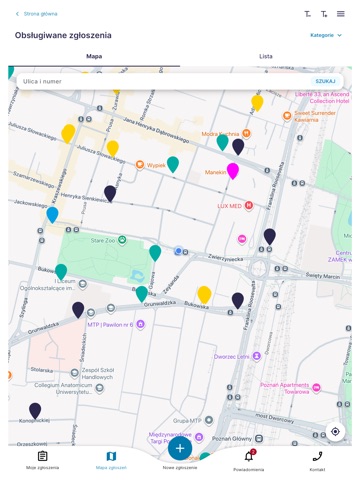Select the dark pin on Henryka Sienkiewicza
Viewport: 360px width, 480px height.
[x=110, y=194]
